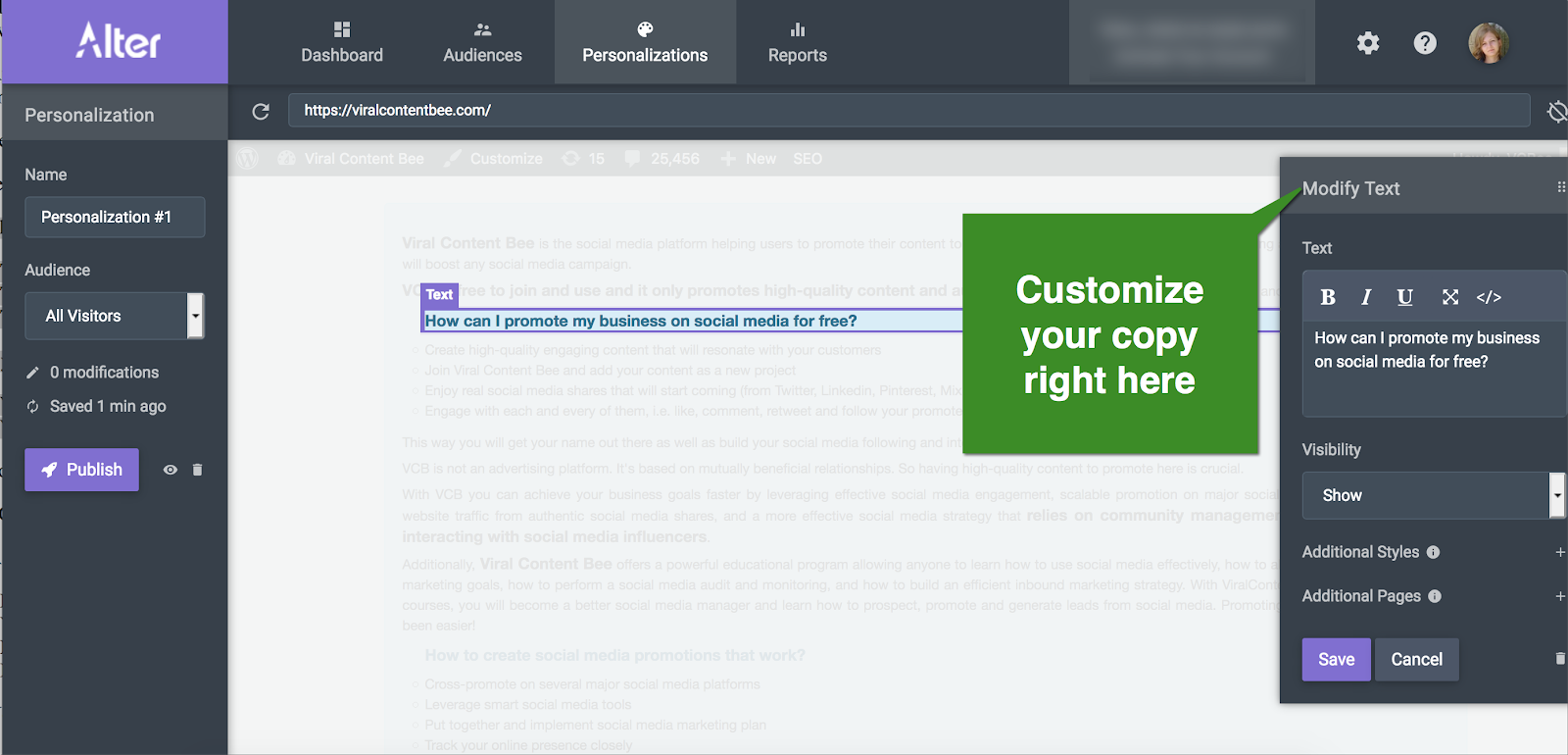Click the clear formatting icon
1568x755 pixels.
(1450, 297)
